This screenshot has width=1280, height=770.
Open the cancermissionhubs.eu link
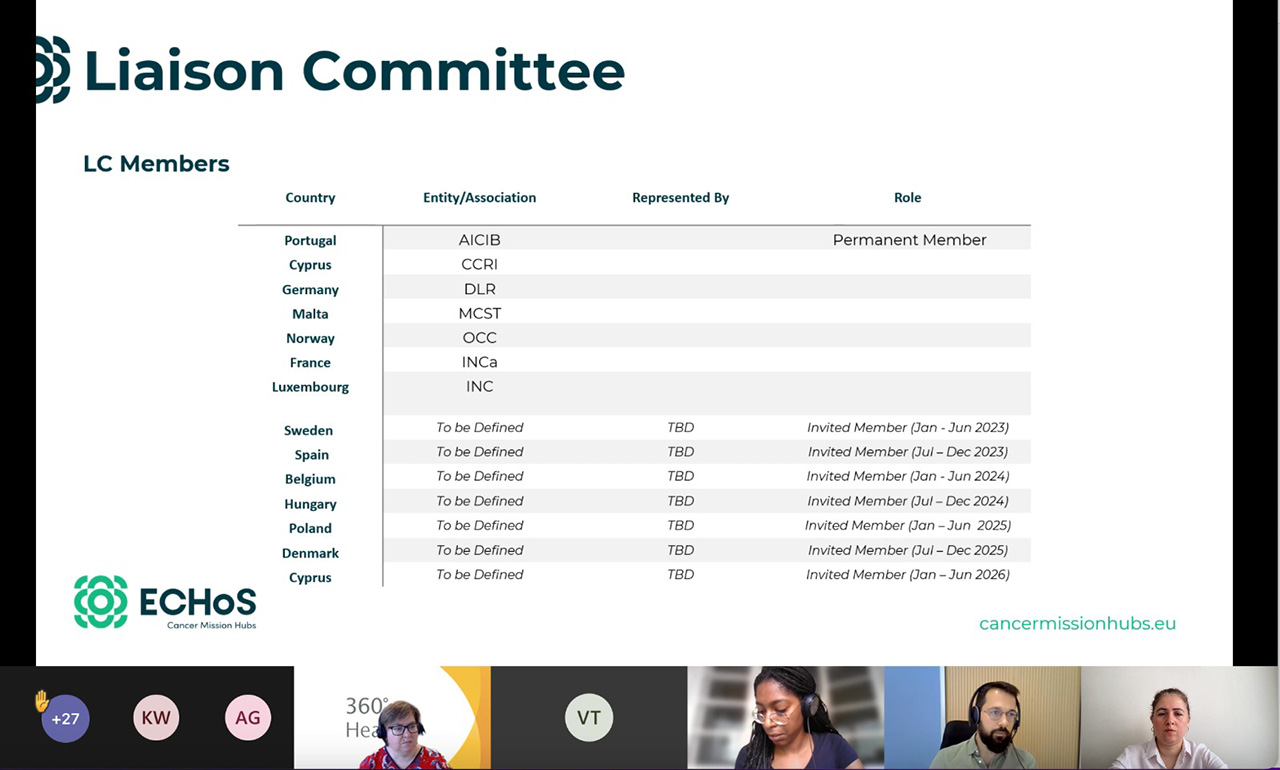click(x=1077, y=623)
